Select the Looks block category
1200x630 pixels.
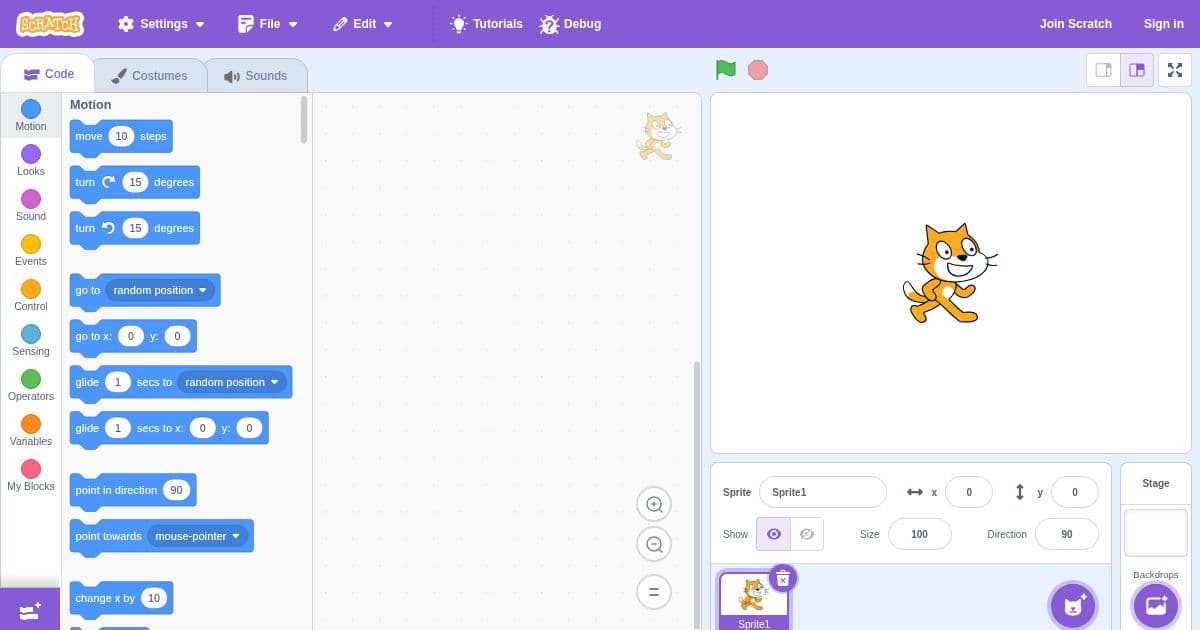(x=31, y=161)
